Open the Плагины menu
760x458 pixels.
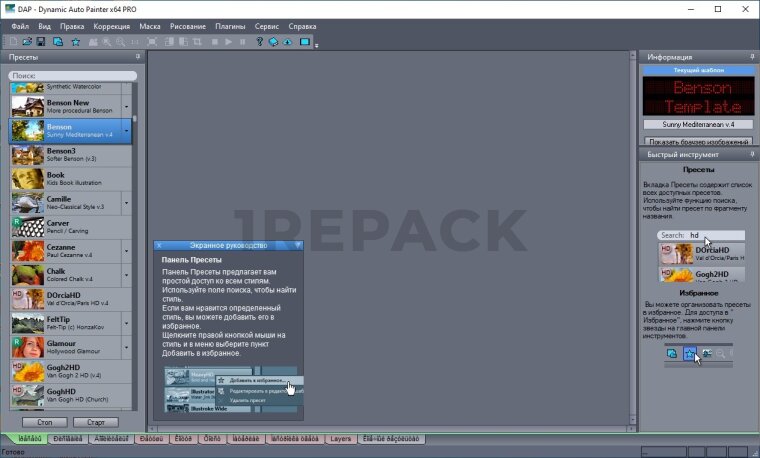click(x=228, y=25)
